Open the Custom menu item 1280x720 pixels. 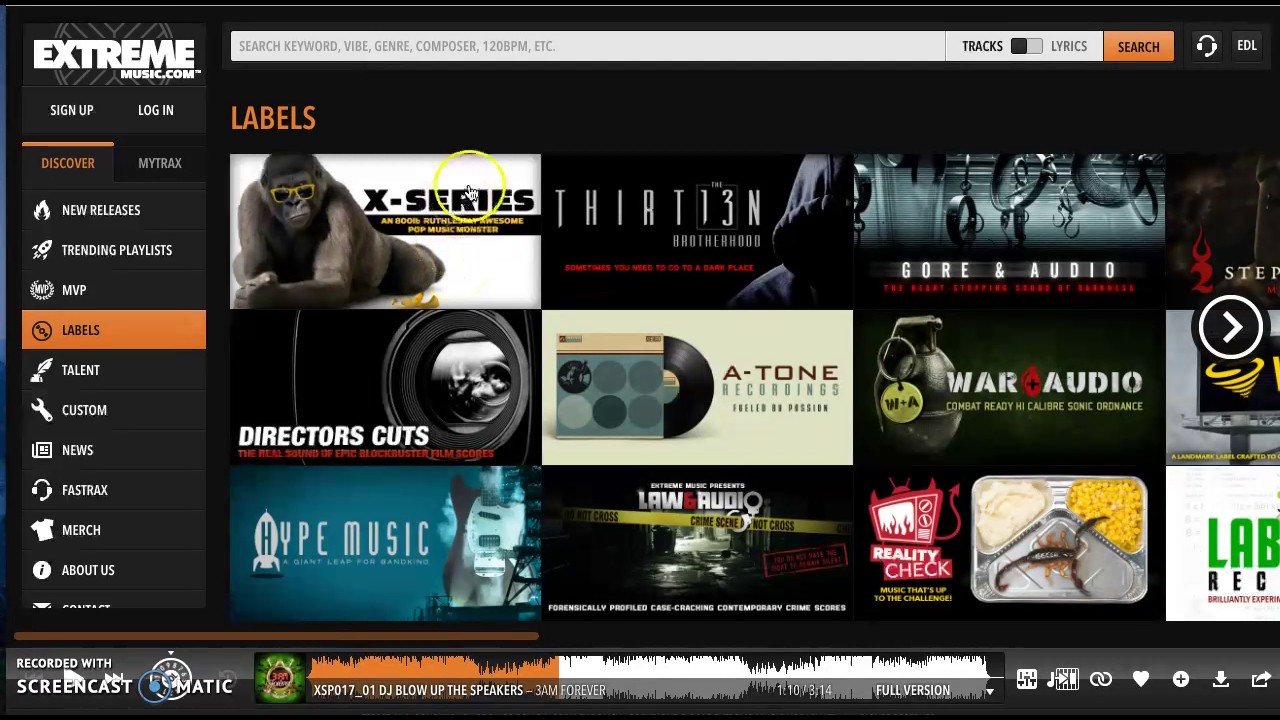(114, 410)
